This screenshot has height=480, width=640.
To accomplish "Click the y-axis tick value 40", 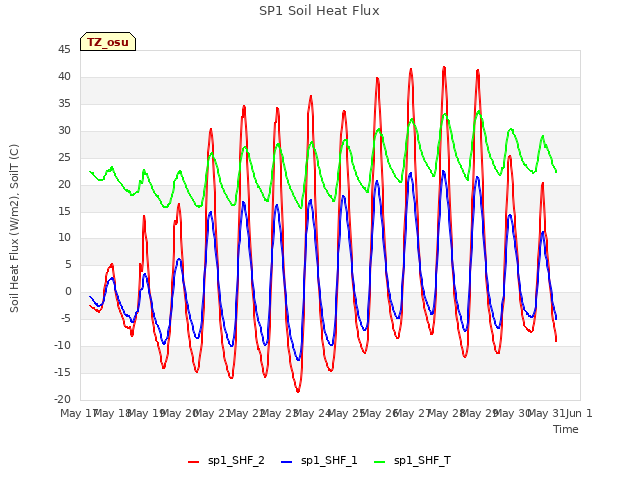I will (64, 77).
